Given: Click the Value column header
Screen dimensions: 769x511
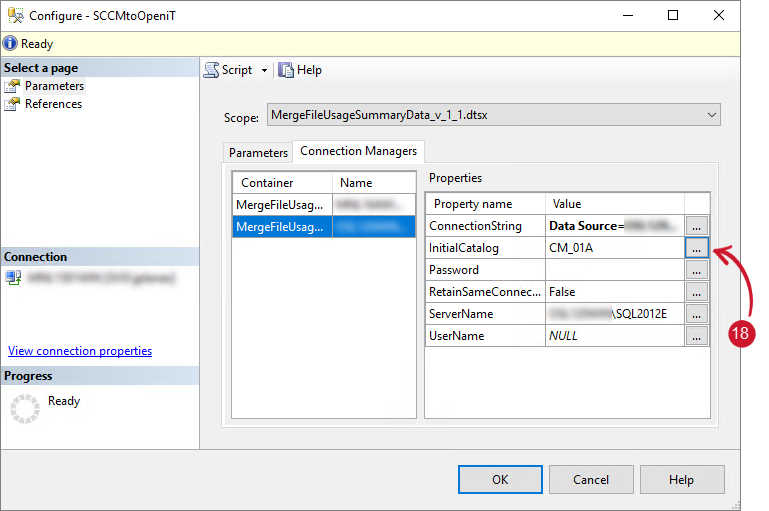Looking at the screenshot, I should [x=615, y=204].
